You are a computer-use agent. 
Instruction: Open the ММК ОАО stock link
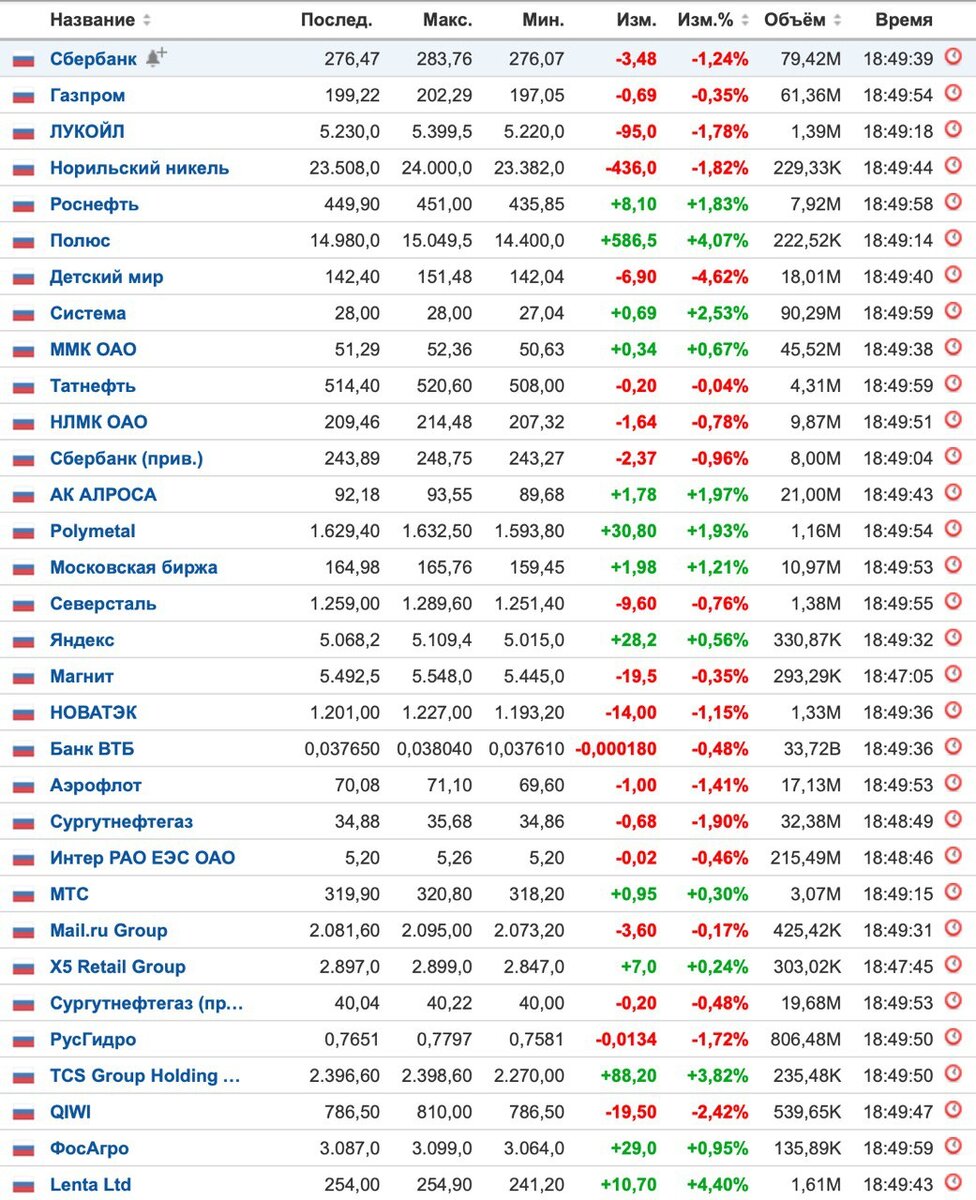tap(93, 350)
